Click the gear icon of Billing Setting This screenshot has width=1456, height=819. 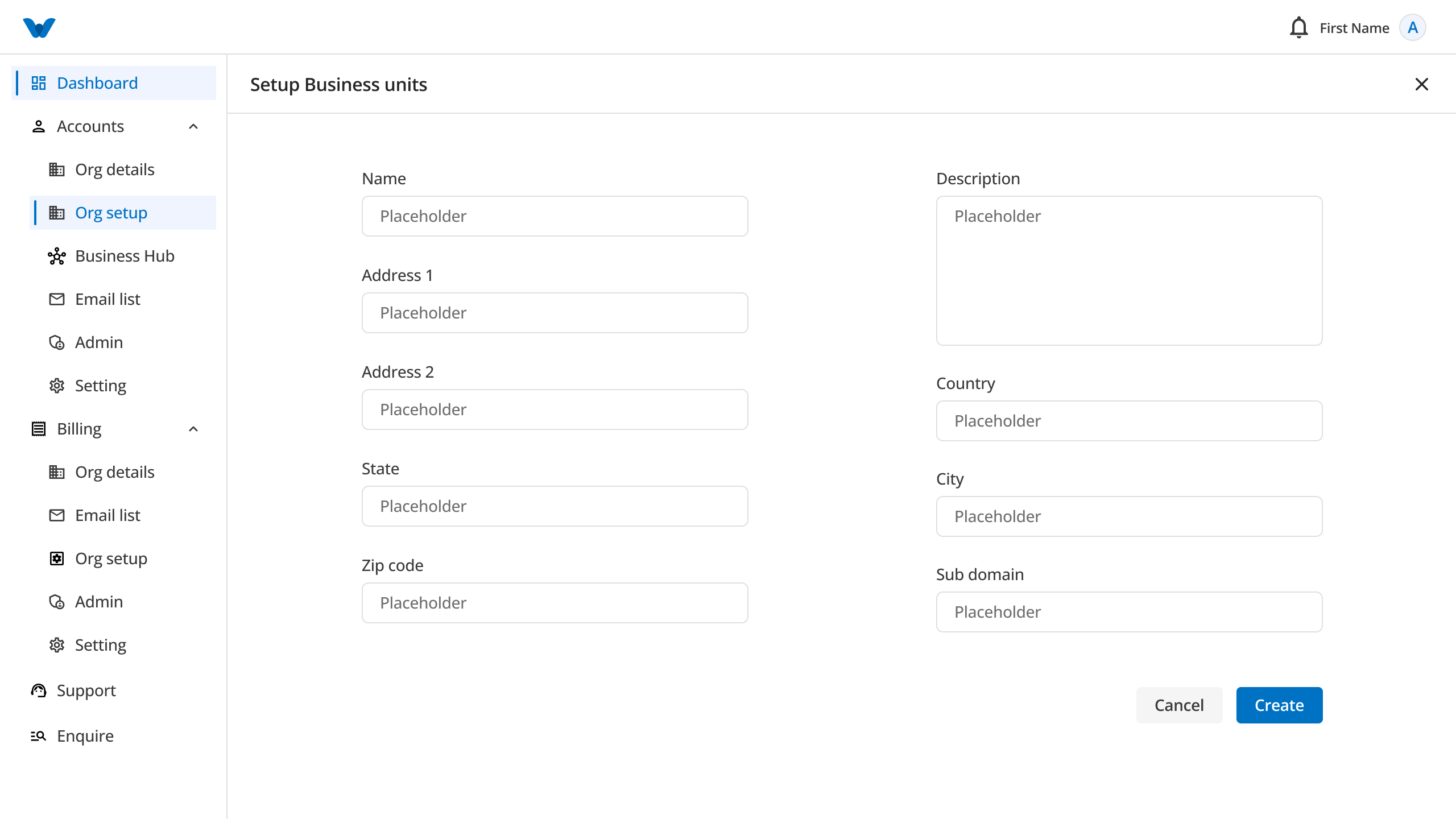(57, 645)
